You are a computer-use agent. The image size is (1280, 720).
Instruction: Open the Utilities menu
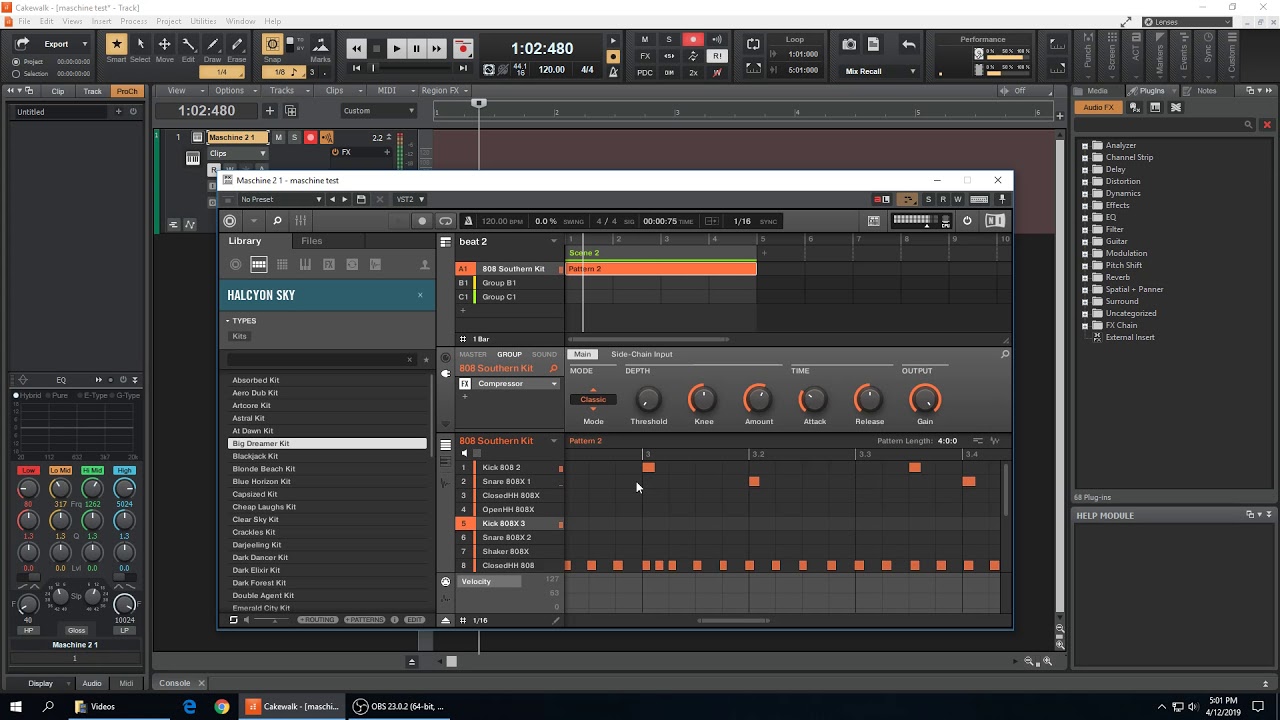203,21
